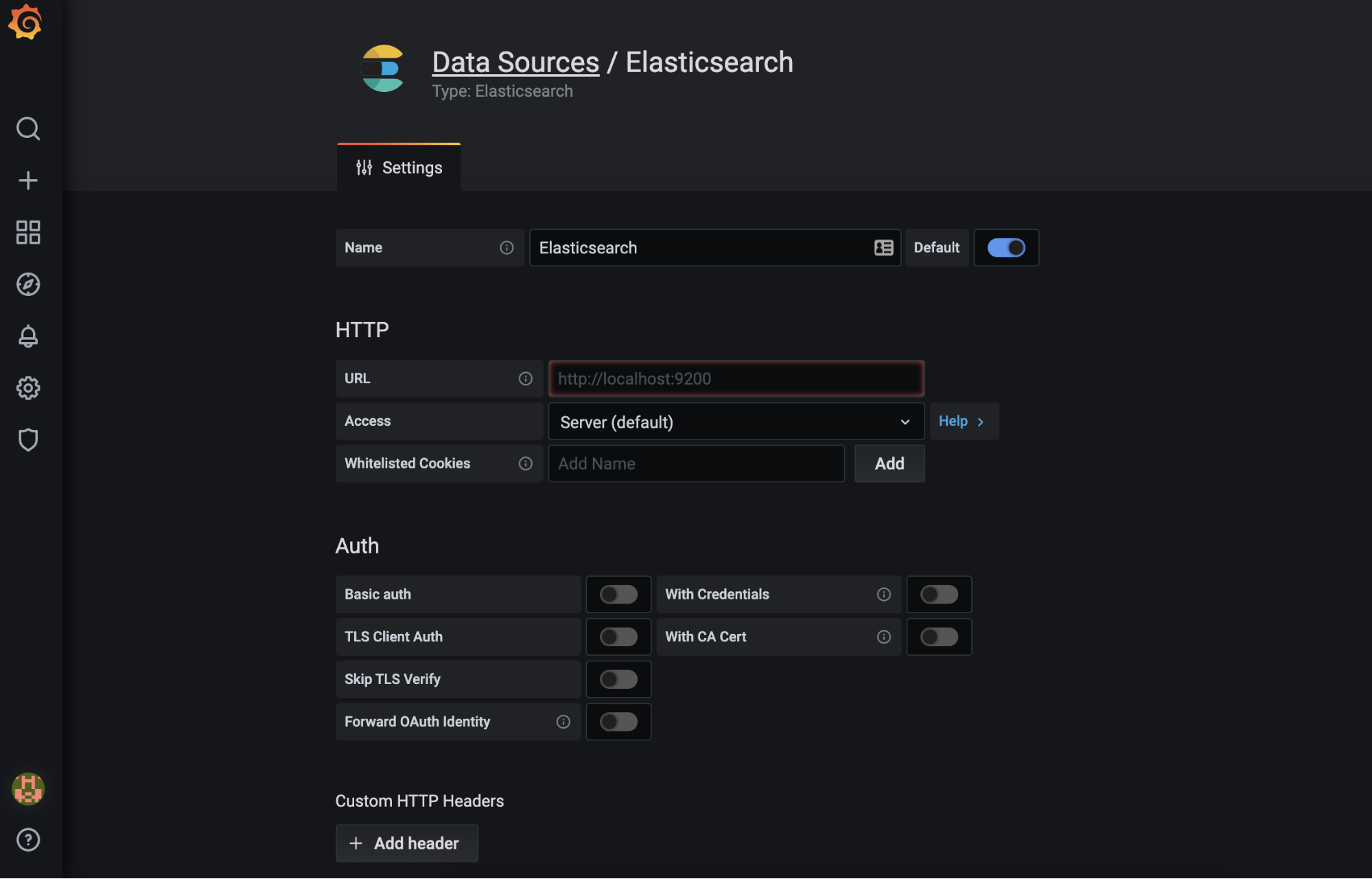Click the name field management icon
1372x879 pixels.
[x=883, y=247]
